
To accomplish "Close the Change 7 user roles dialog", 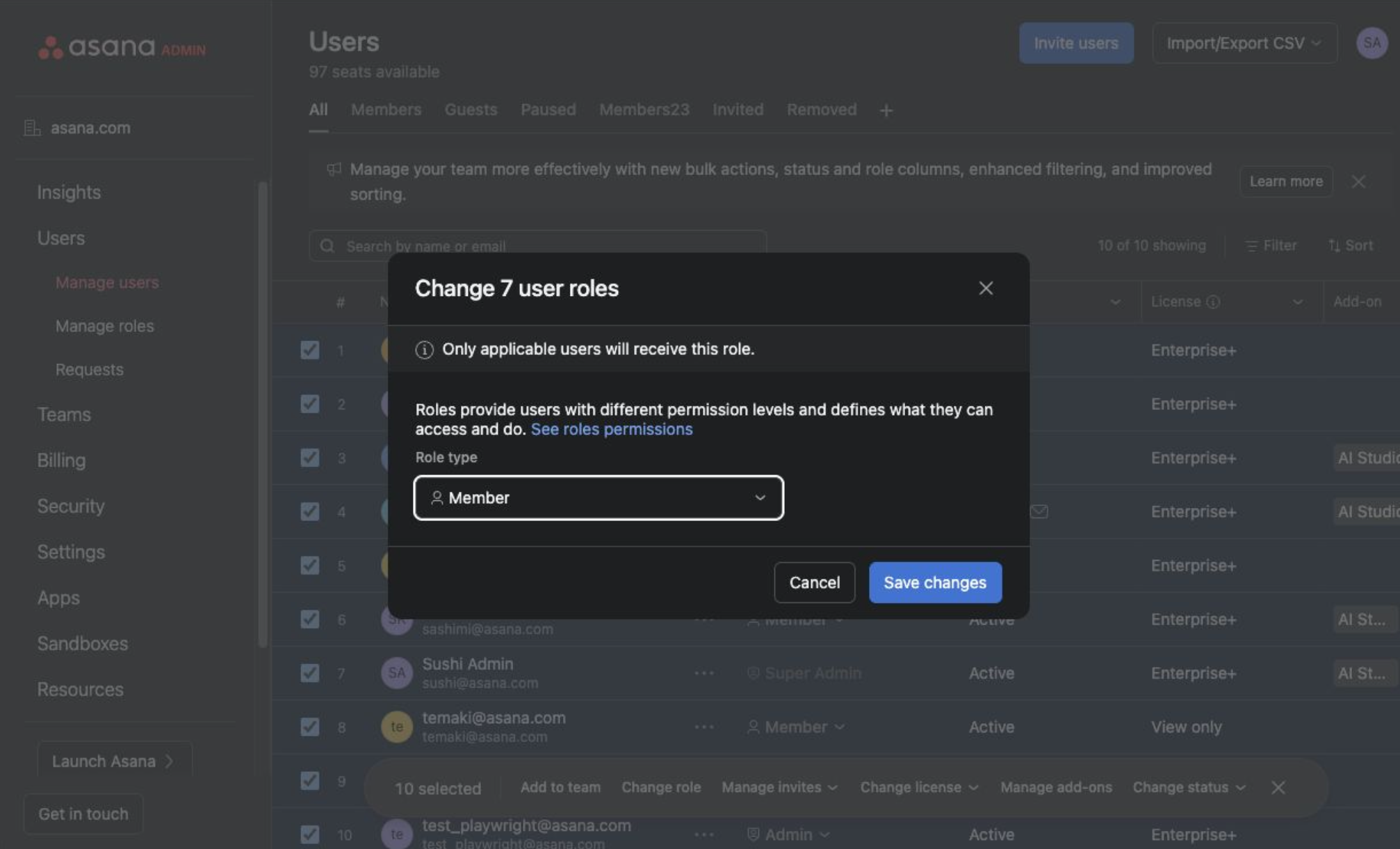I will (986, 288).
